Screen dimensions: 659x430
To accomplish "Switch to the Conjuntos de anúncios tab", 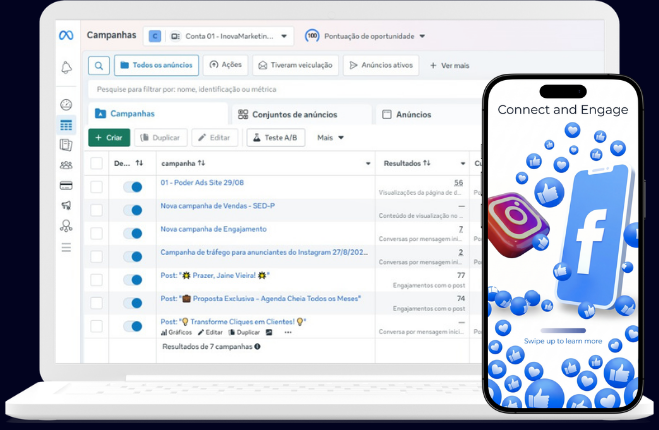I will tap(301, 114).
